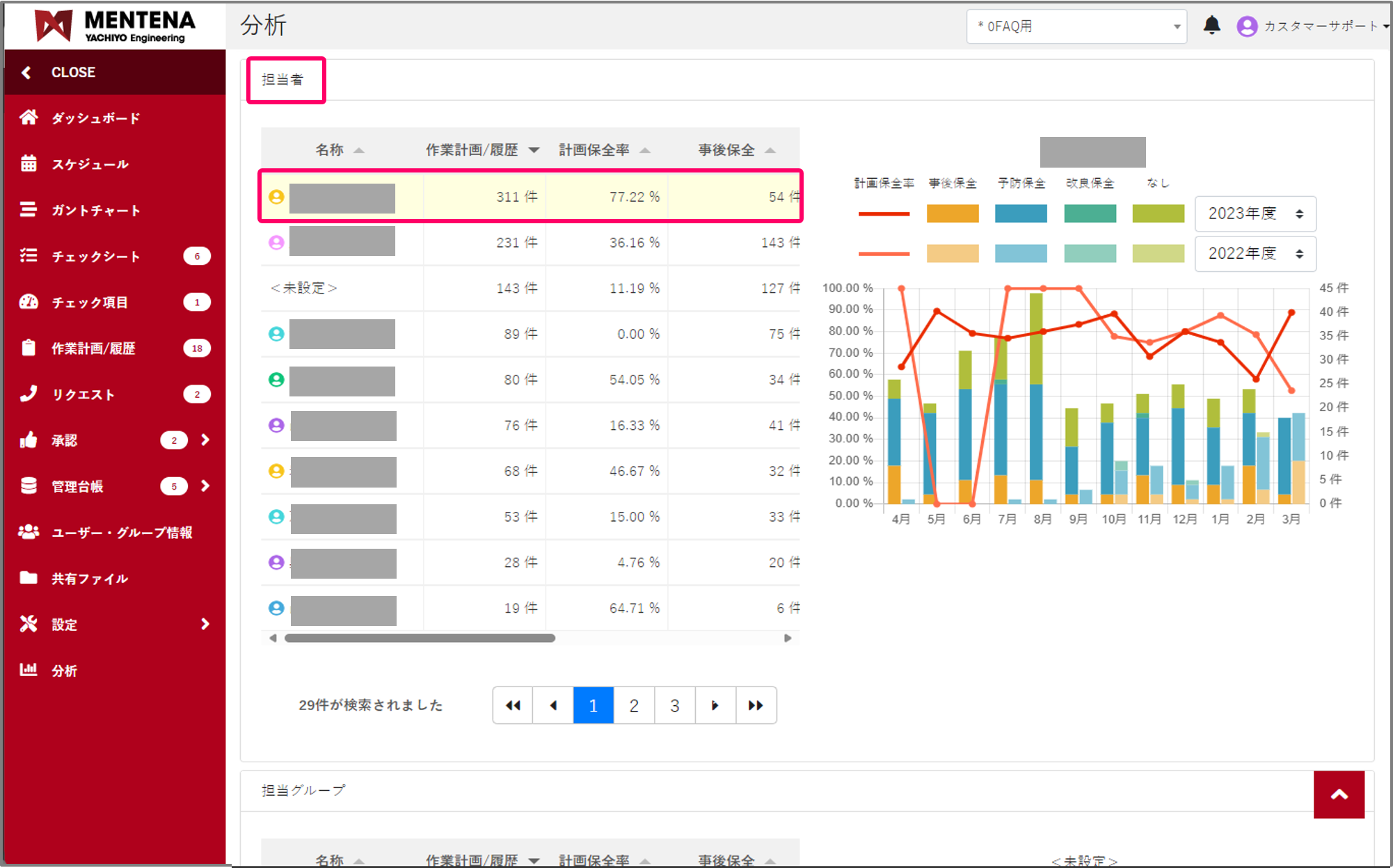Click the scroll-to-top arrow button
Screen dimensions: 1393x868
tap(1339, 794)
